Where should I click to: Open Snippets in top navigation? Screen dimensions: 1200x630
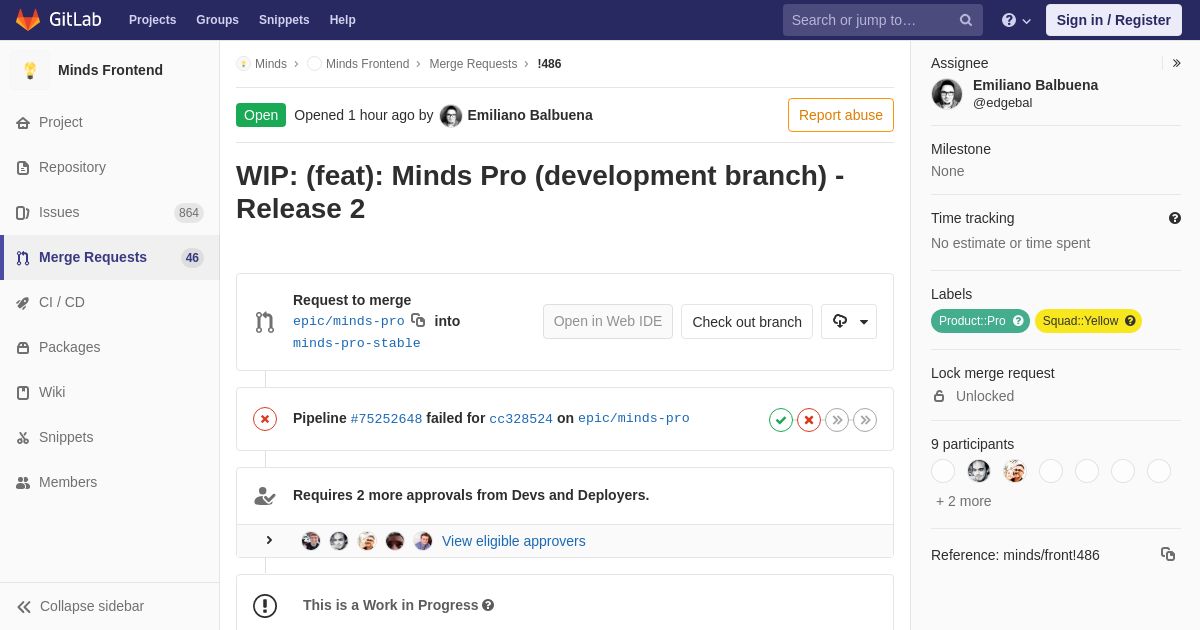284,20
